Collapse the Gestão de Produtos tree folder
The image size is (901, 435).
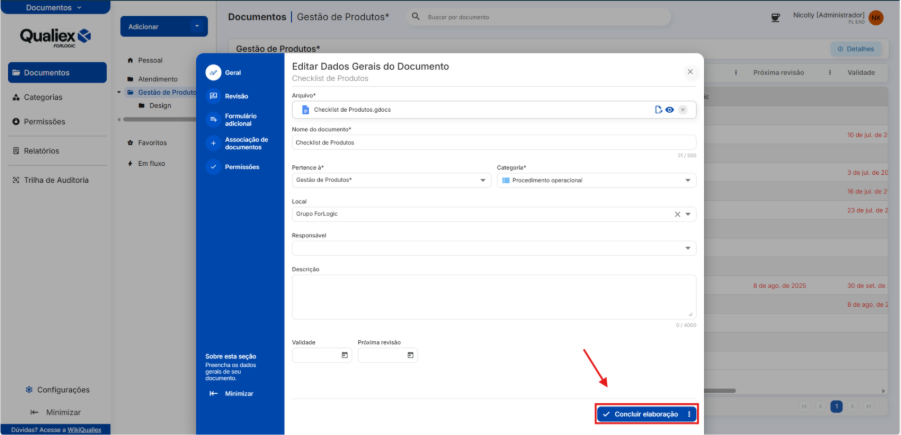pyautogui.click(x=120, y=92)
